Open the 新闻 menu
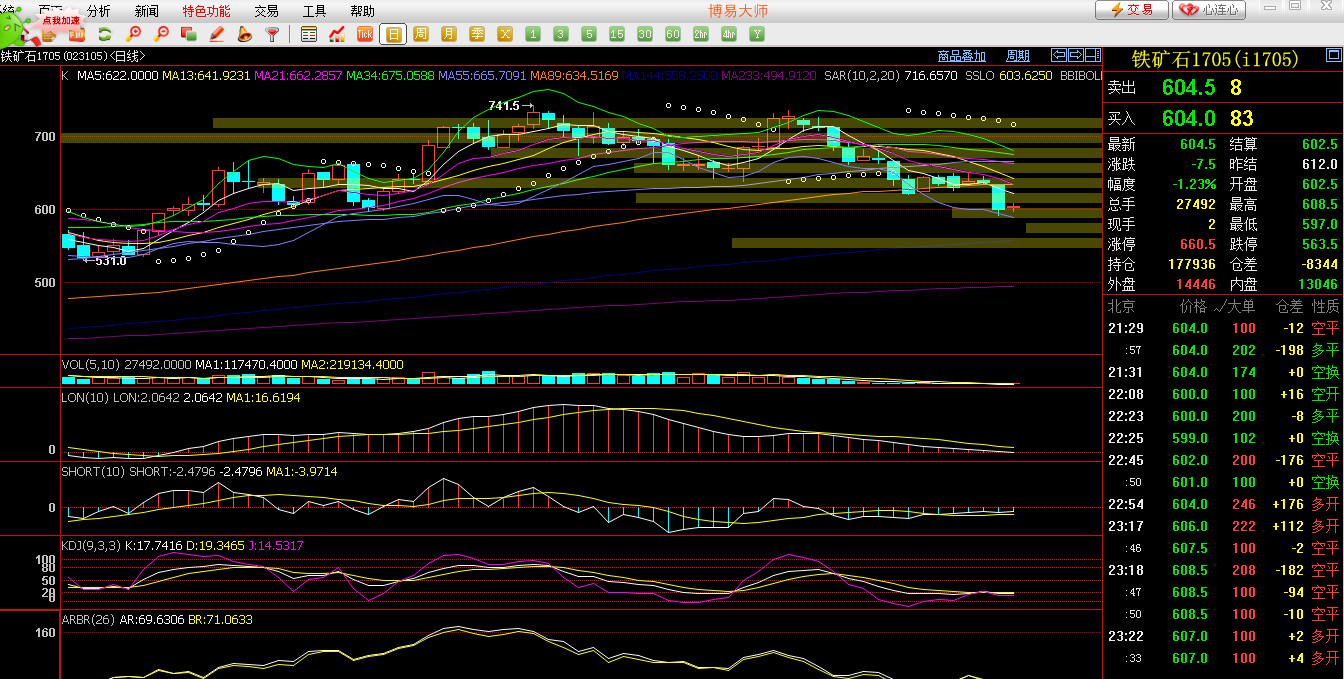The image size is (1344, 679). pos(146,11)
